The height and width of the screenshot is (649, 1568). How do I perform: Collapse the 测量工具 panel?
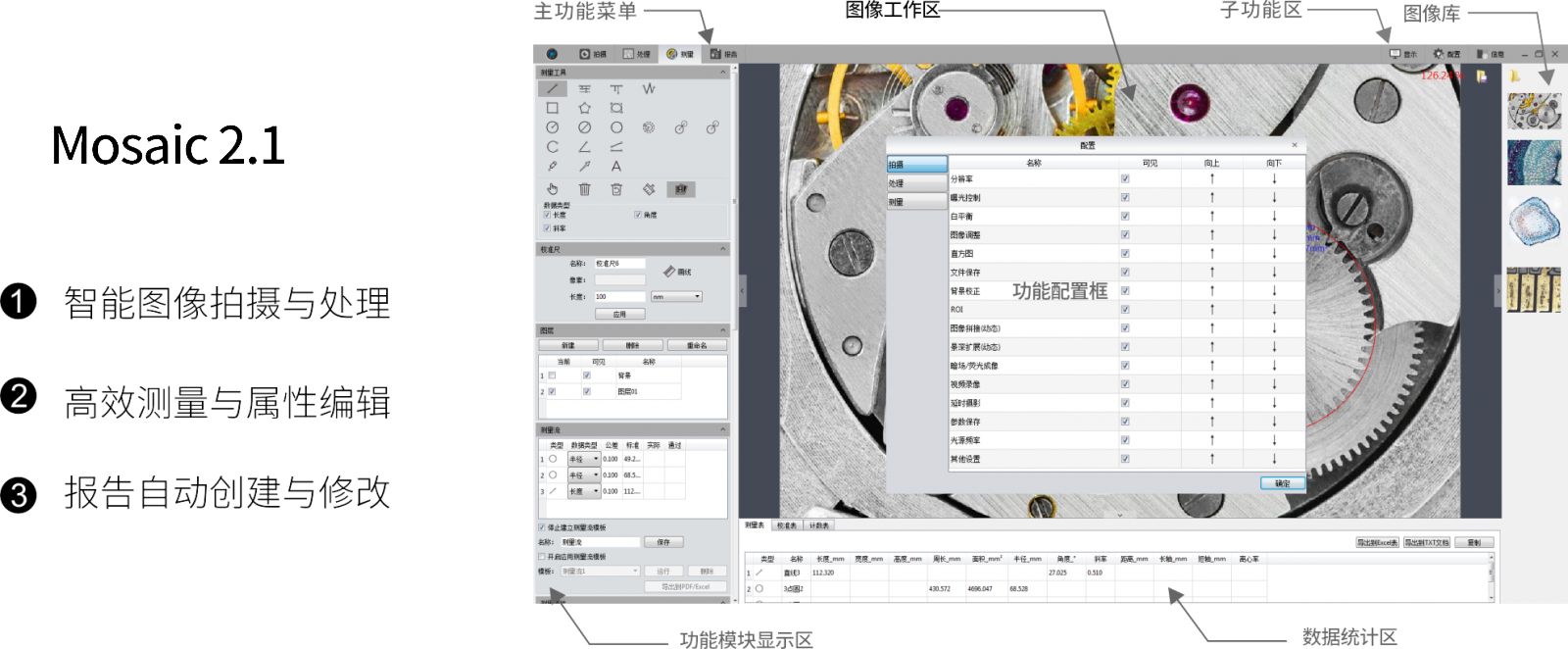[x=723, y=73]
